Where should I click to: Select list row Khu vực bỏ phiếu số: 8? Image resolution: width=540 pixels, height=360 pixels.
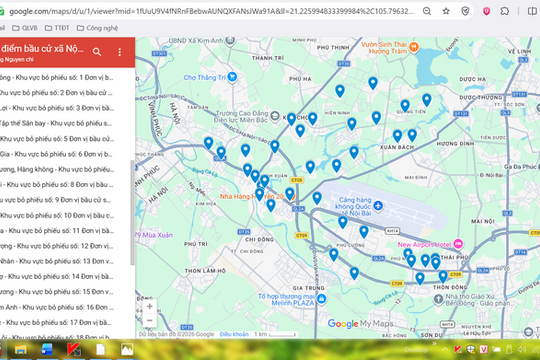65,185
